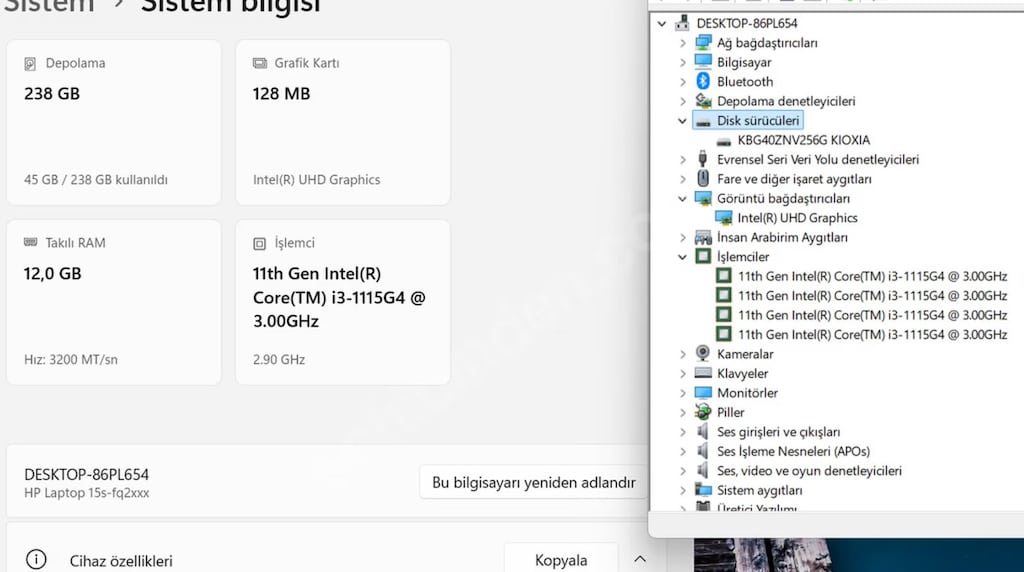Click the Sistem aygıtları icon
Image resolution: width=1024 pixels, height=572 pixels.
click(703, 490)
